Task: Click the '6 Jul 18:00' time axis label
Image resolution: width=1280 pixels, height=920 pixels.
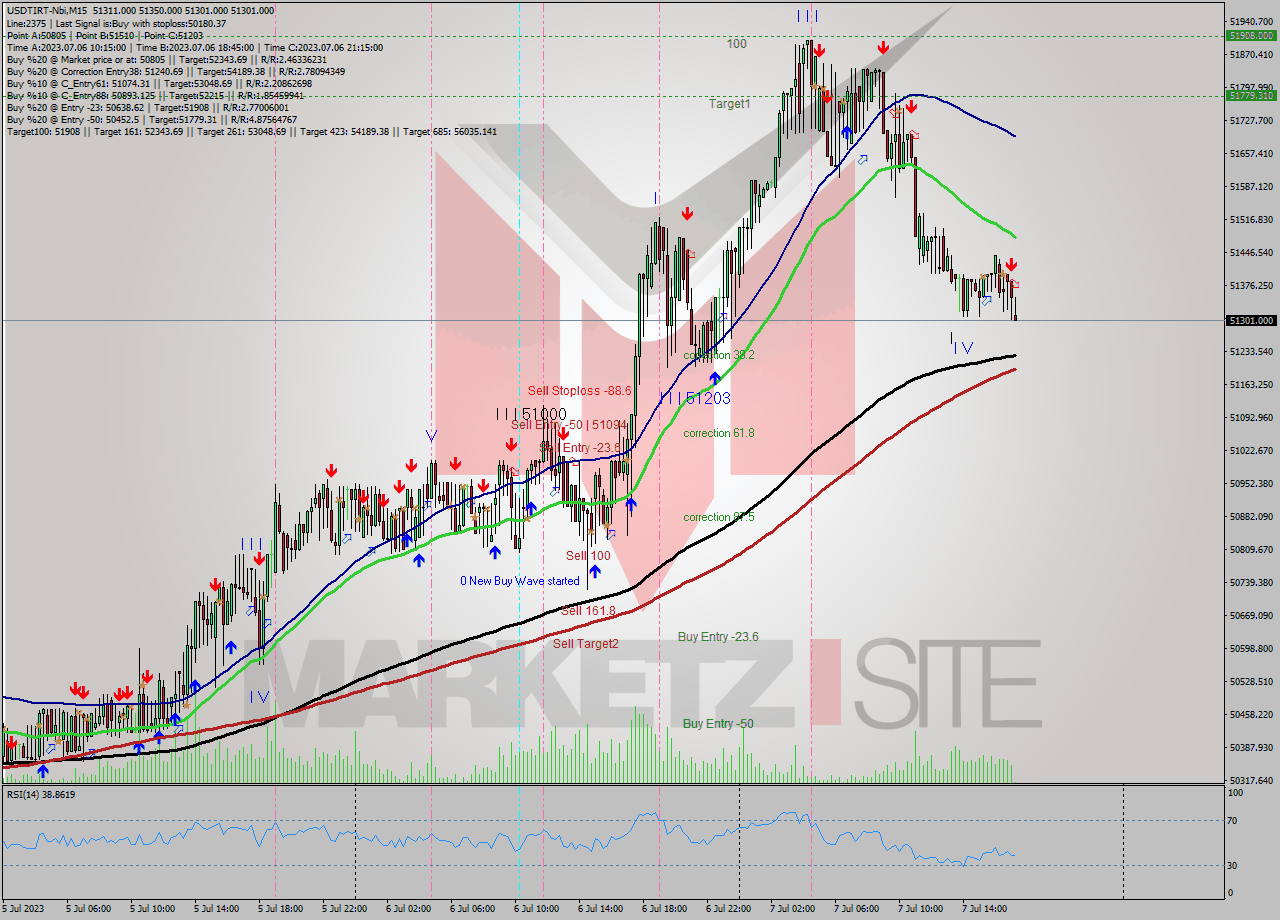Action: (x=665, y=909)
